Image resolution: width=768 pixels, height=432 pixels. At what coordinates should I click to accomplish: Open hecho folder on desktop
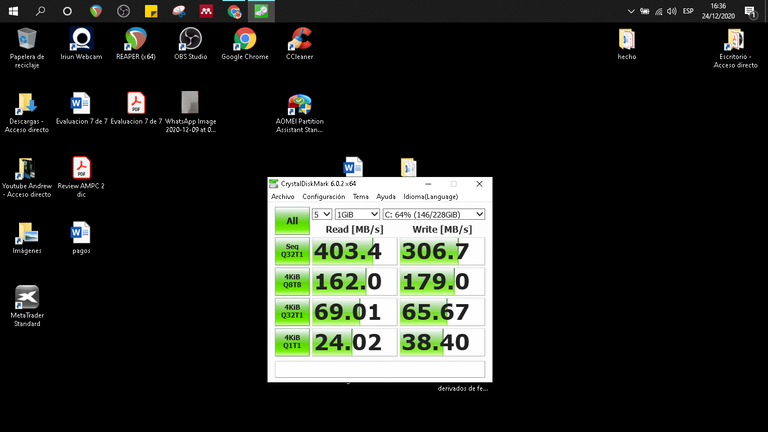(x=627, y=44)
